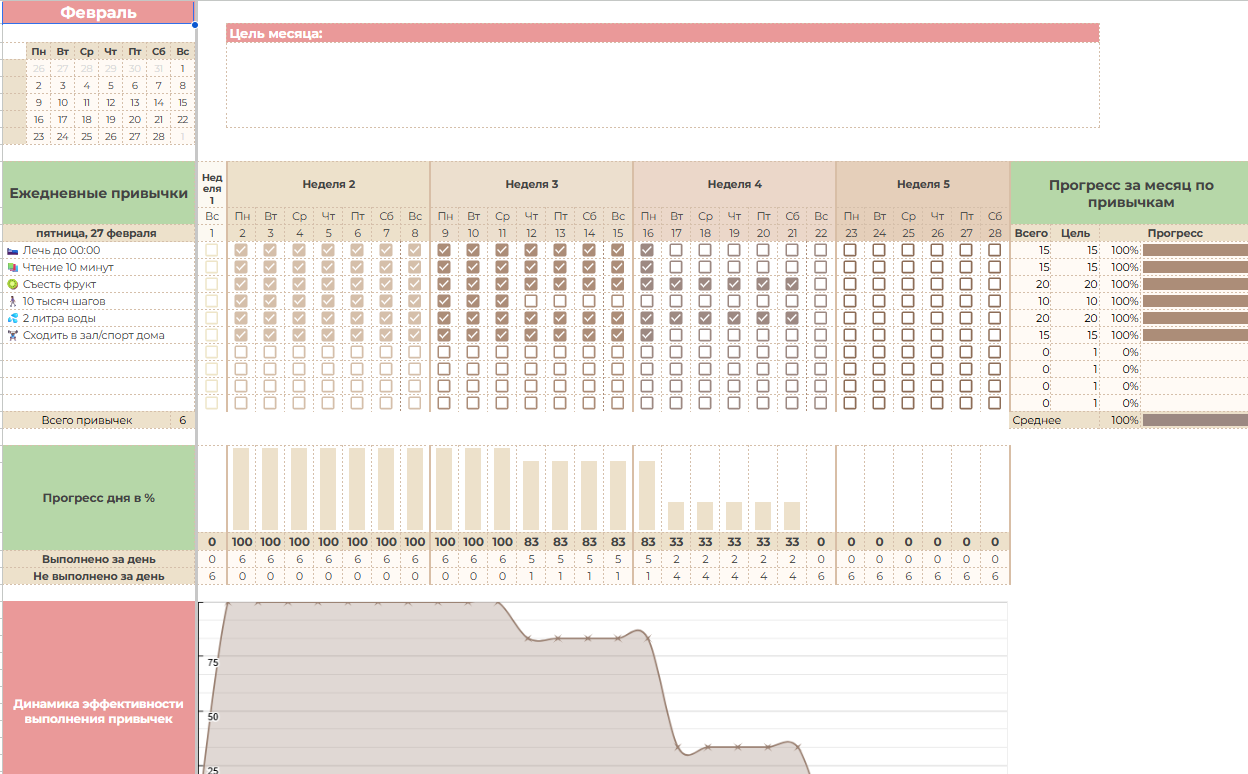Viewport: 1248px width, 774px height.
Task: Check 'Лечь до 00:00' box for day 17
Action: coord(677,250)
